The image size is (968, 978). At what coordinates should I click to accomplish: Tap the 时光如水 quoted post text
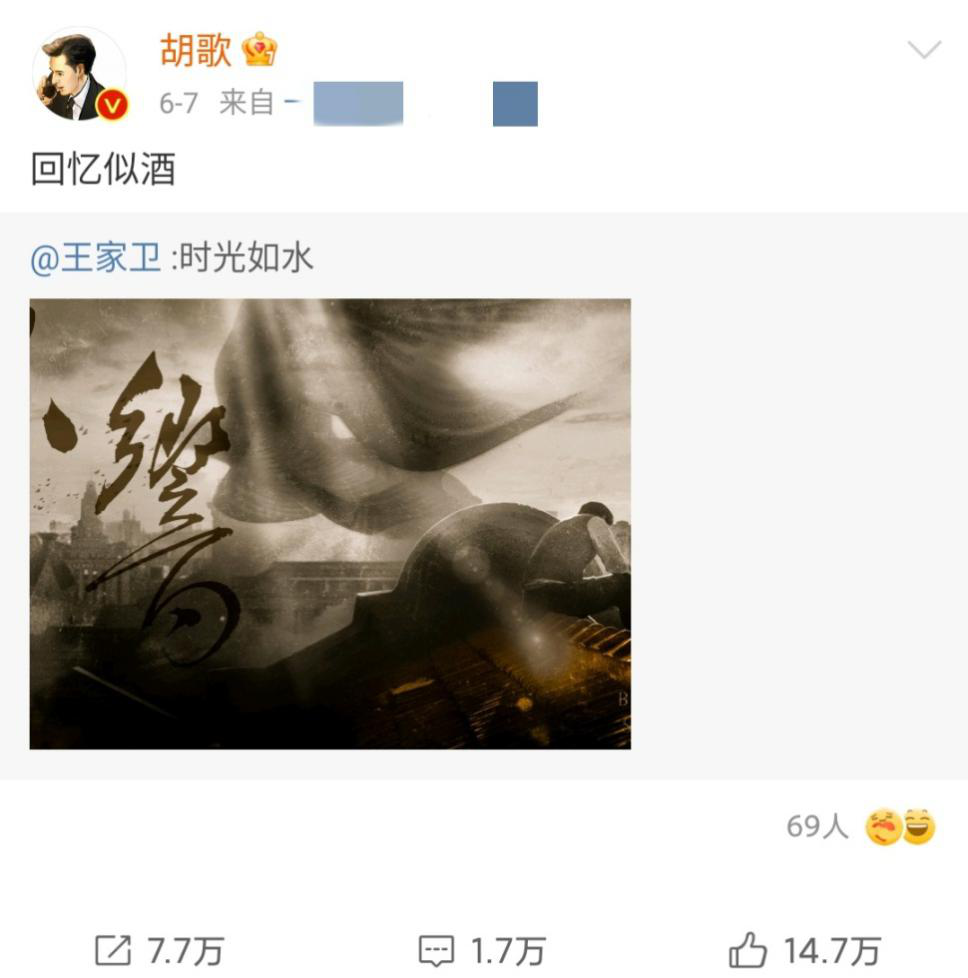click(246, 257)
